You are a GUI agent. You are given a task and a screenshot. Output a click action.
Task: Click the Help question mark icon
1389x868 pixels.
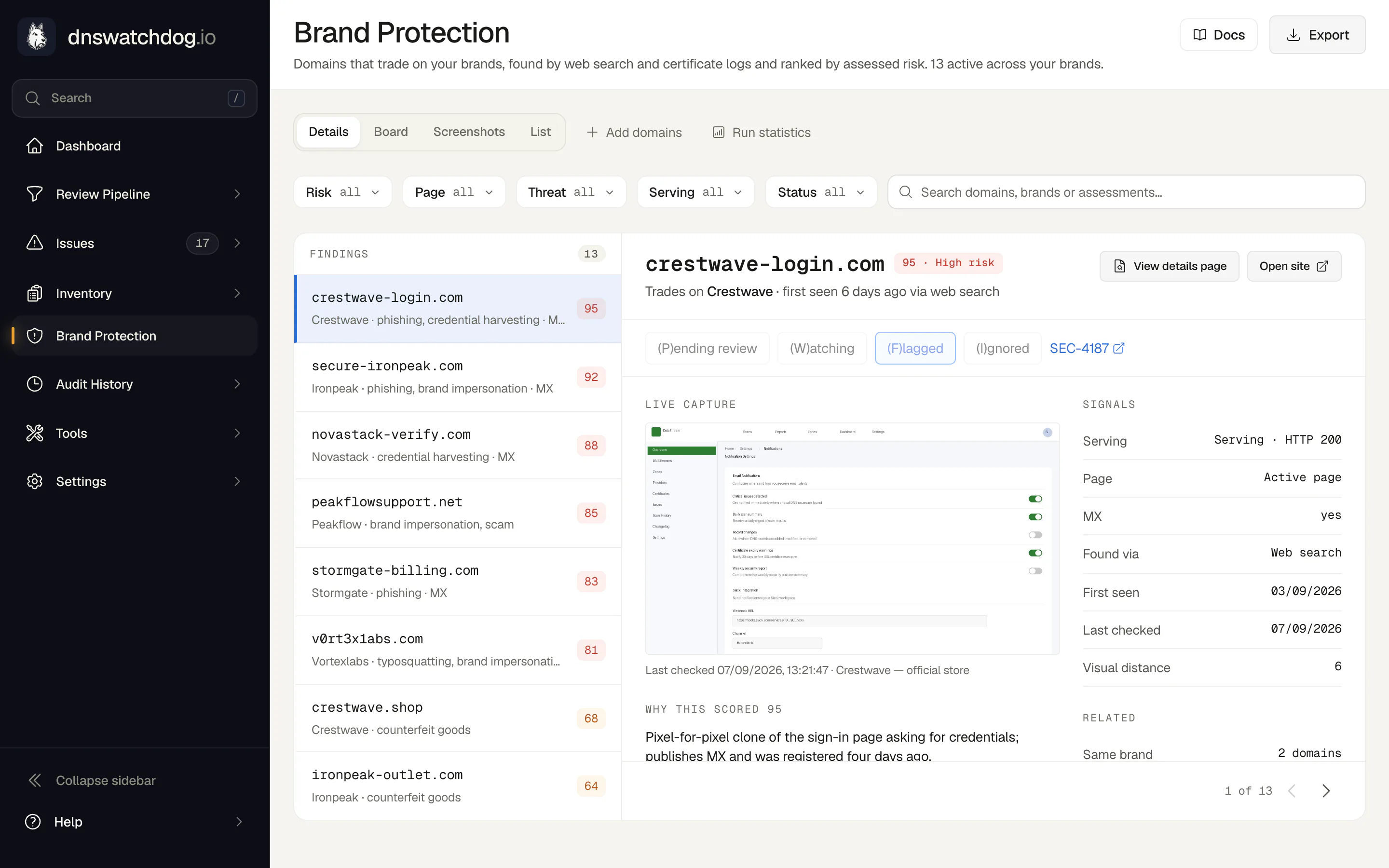pyautogui.click(x=33, y=822)
